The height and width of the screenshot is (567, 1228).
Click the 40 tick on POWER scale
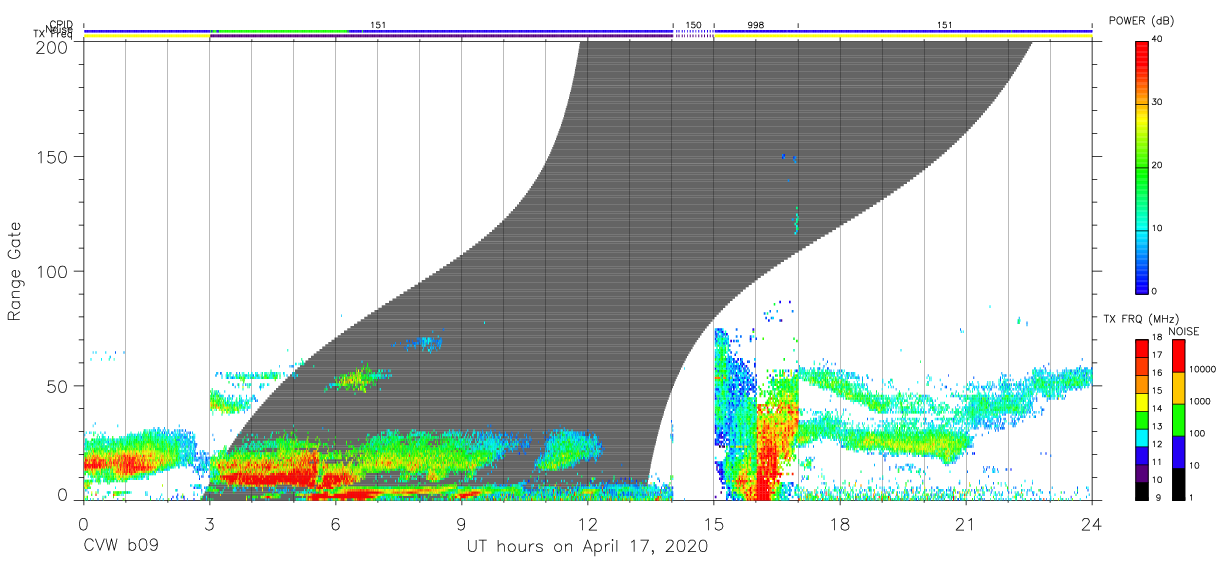[1157, 40]
